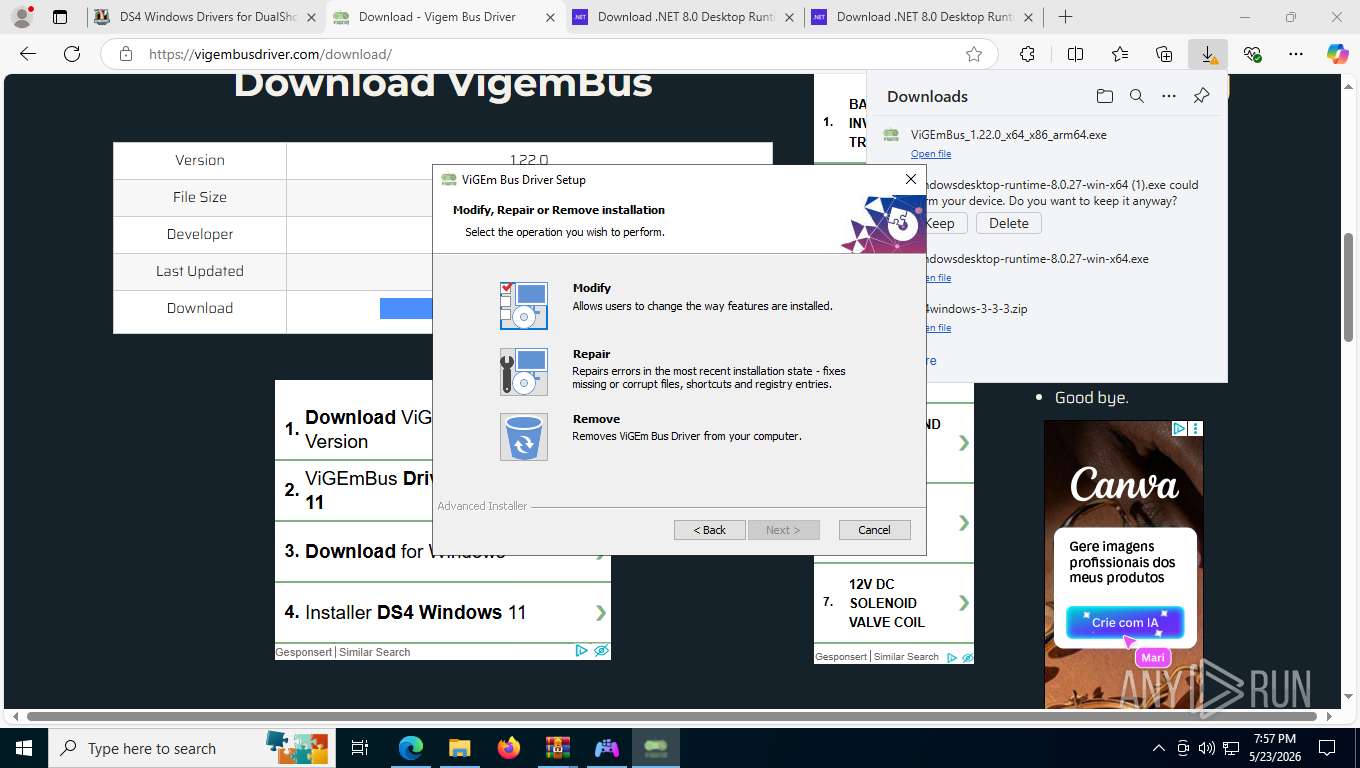Select the Repair installation option icon
Screen dimensions: 1360x768
point(524,372)
